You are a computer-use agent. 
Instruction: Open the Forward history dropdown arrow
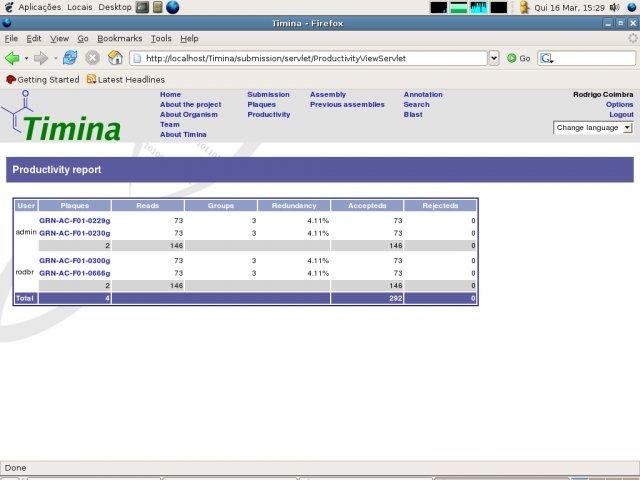pyautogui.click(x=56, y=58)
